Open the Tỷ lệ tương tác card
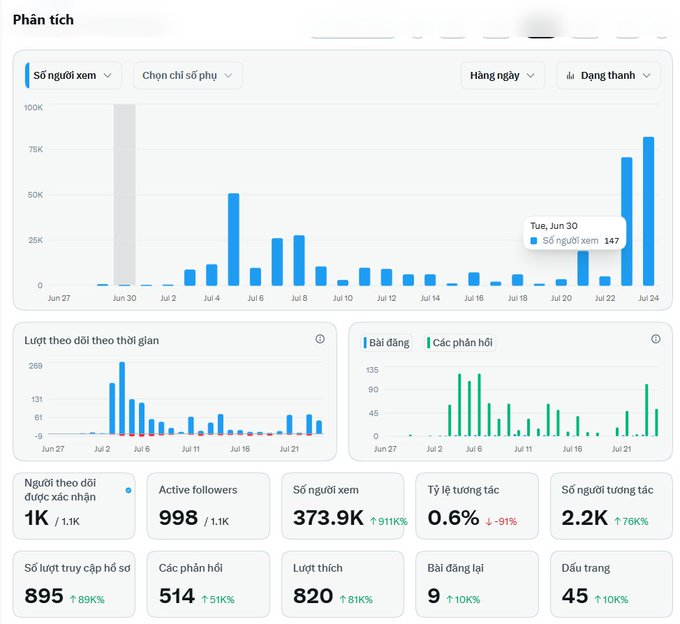The image size is (680, 624). (477, 506)
